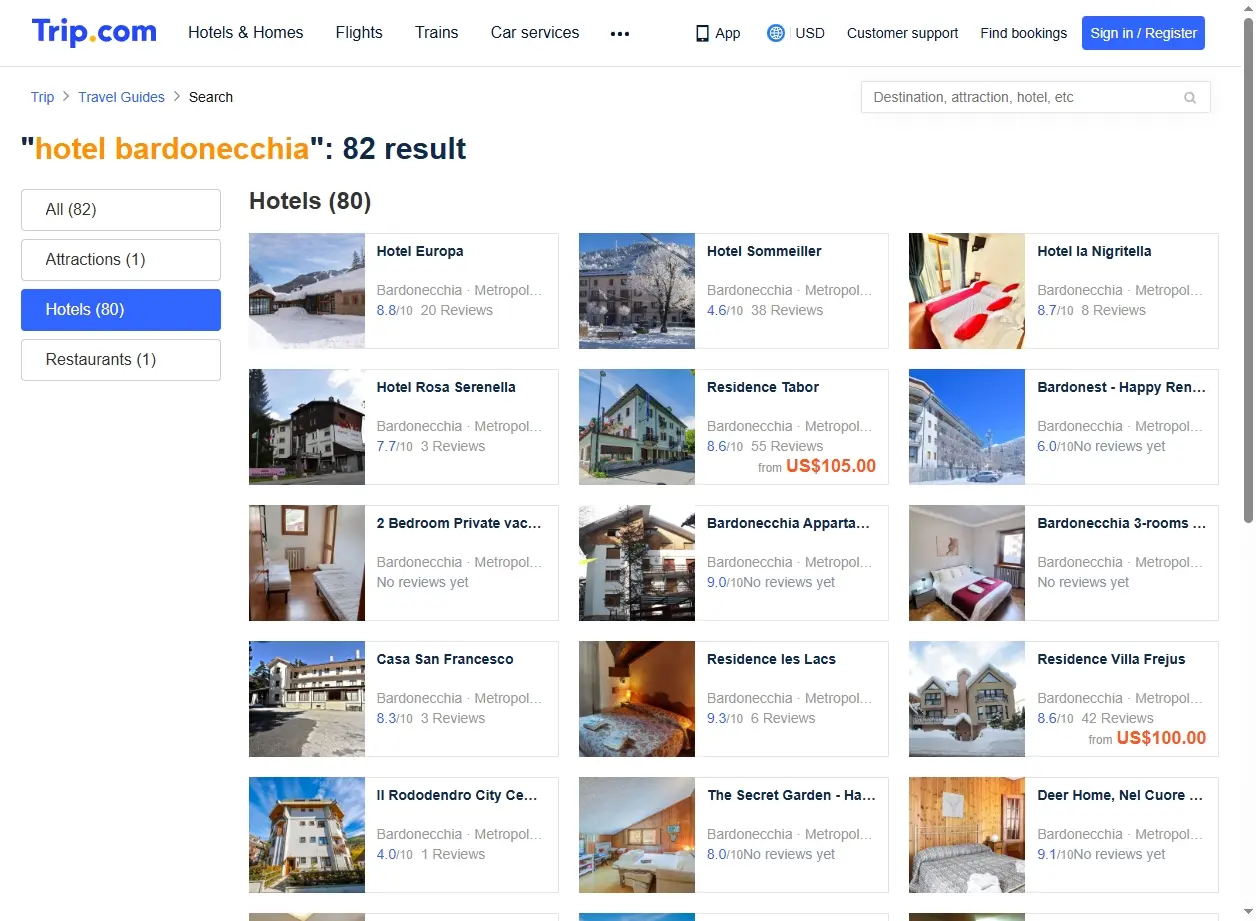
Task: Open Find bookings
Action: [1024, 33]
